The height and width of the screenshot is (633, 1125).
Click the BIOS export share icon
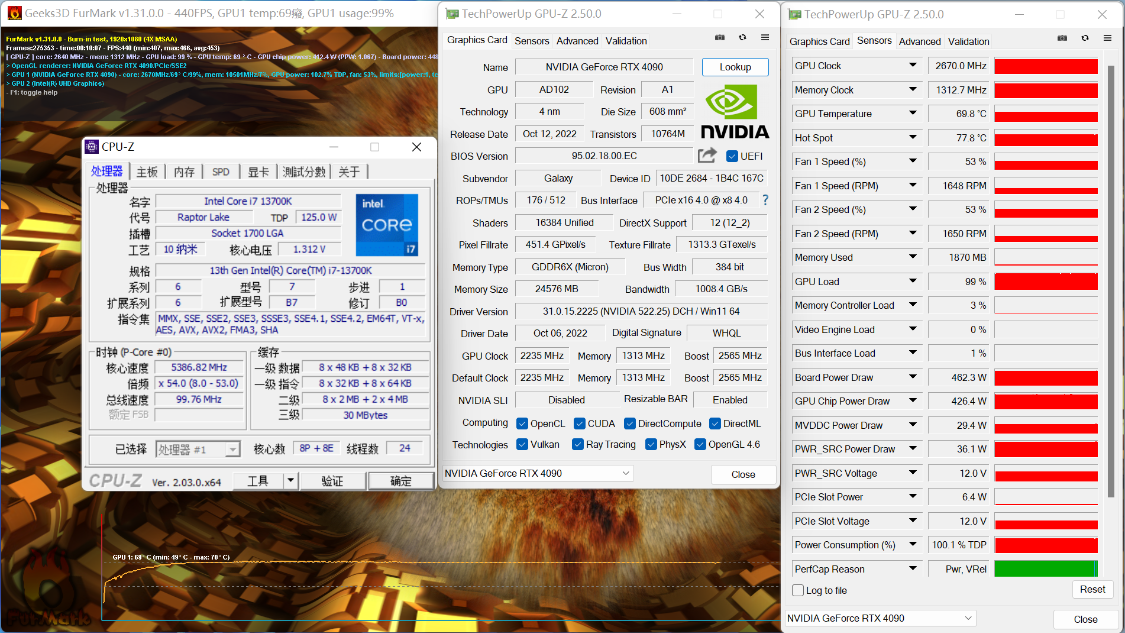pyautogui.click(x=707, y=155)
